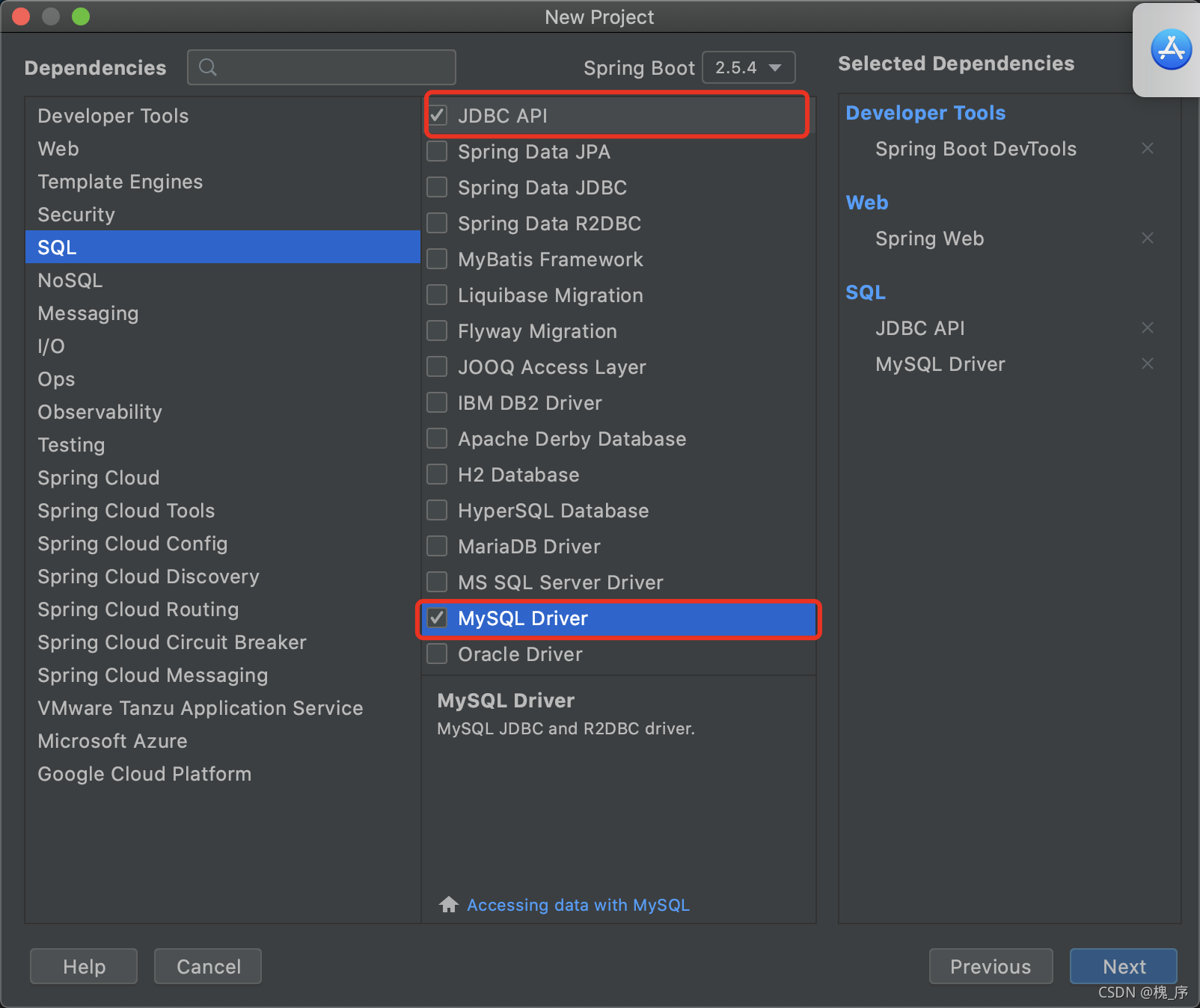Check the IBM DB2 Driver checkbox

pos(438,403)
